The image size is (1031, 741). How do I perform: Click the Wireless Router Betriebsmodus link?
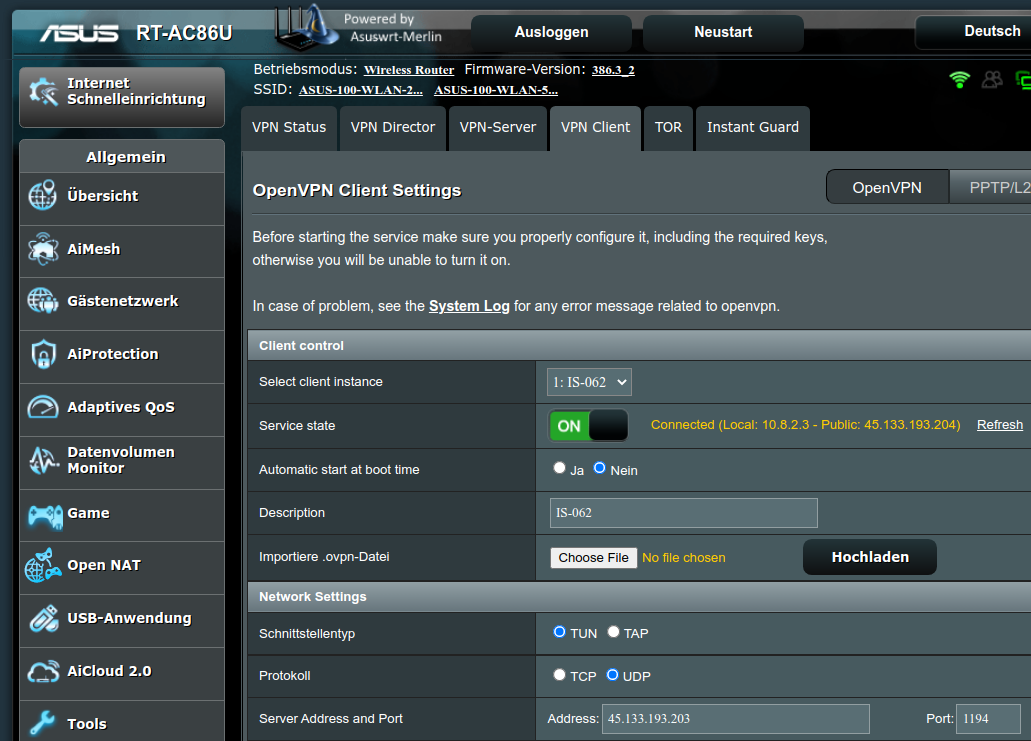pyautogui.click(x=409, y=70)
